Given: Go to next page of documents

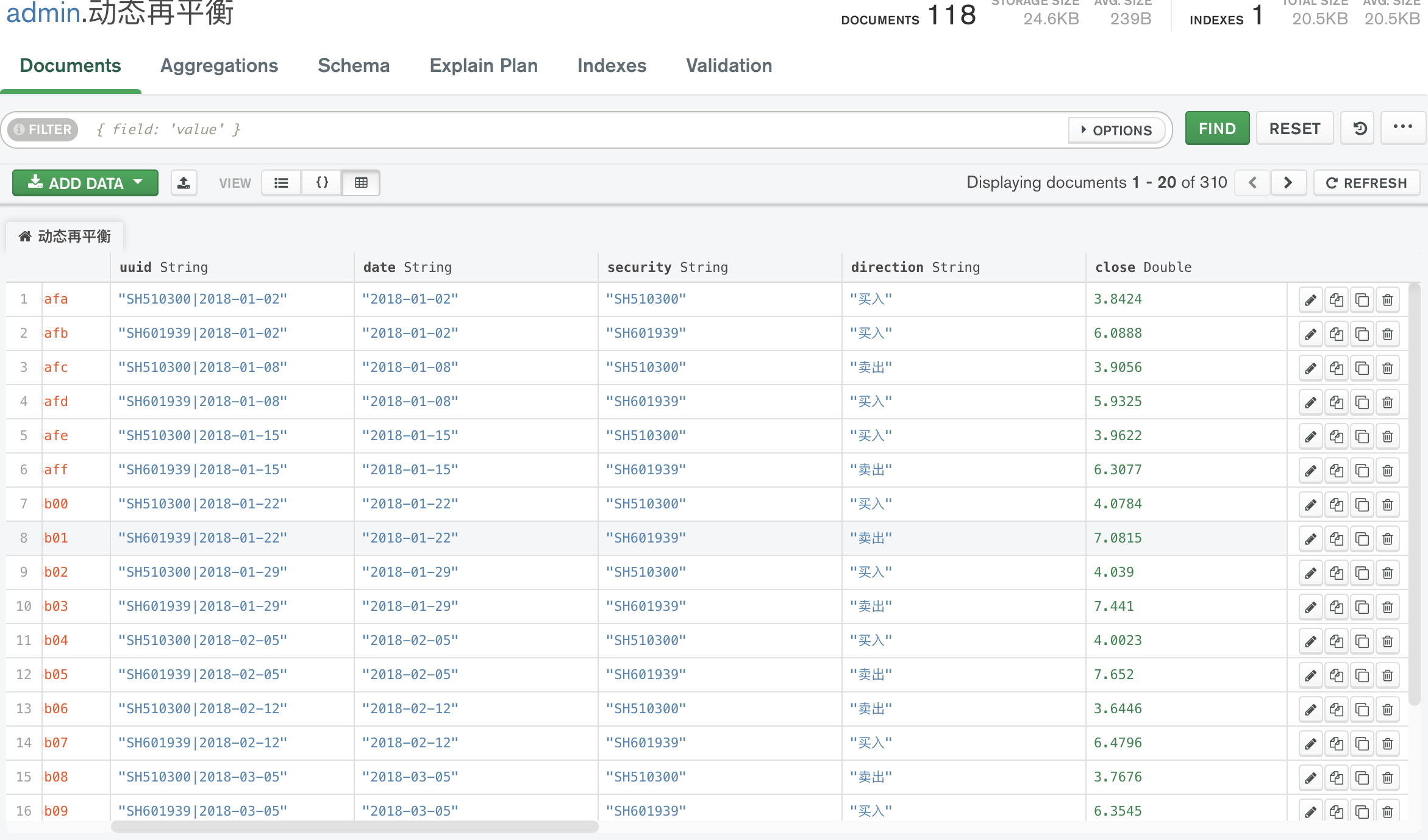Looking at the screenshot, I should click(1288, 183).
